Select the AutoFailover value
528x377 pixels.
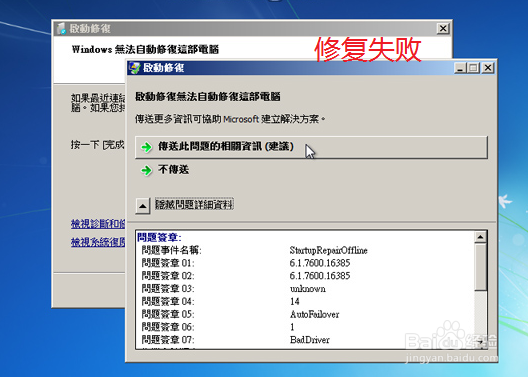pyautogui.click(x=315, y=314)
